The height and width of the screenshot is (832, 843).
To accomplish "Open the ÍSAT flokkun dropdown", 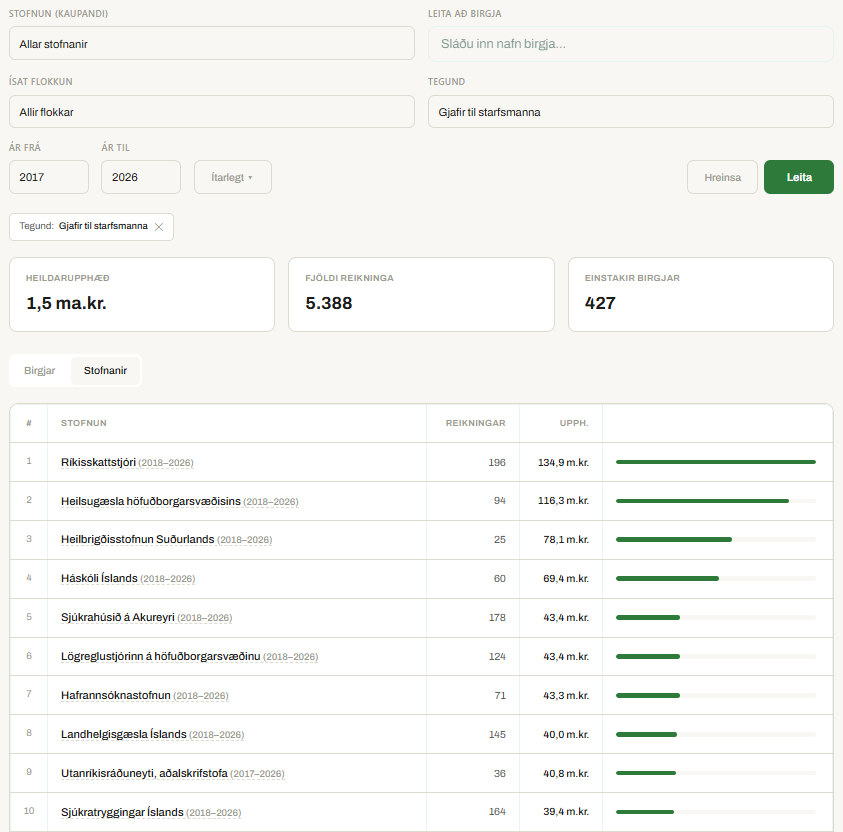I will pyautogui.click(x=212, y=112).
